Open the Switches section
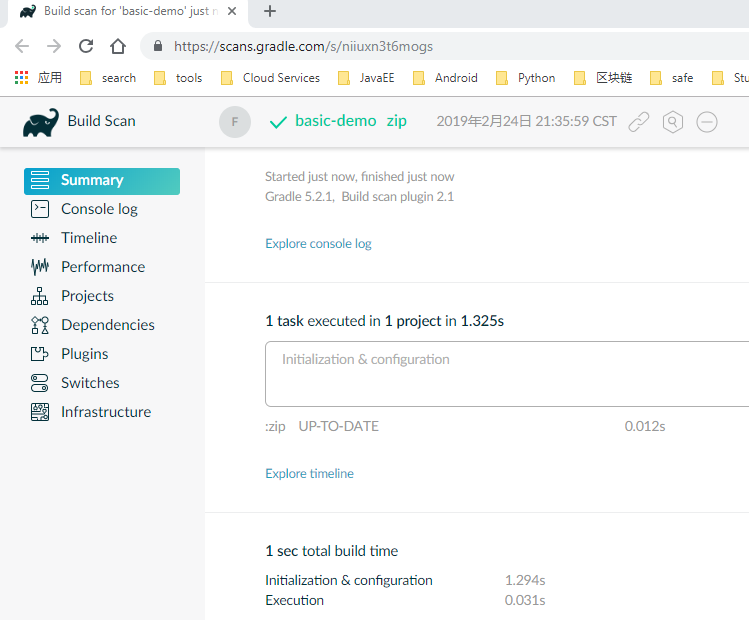Viewport: 749px width, 620px height. pos(102,383)
